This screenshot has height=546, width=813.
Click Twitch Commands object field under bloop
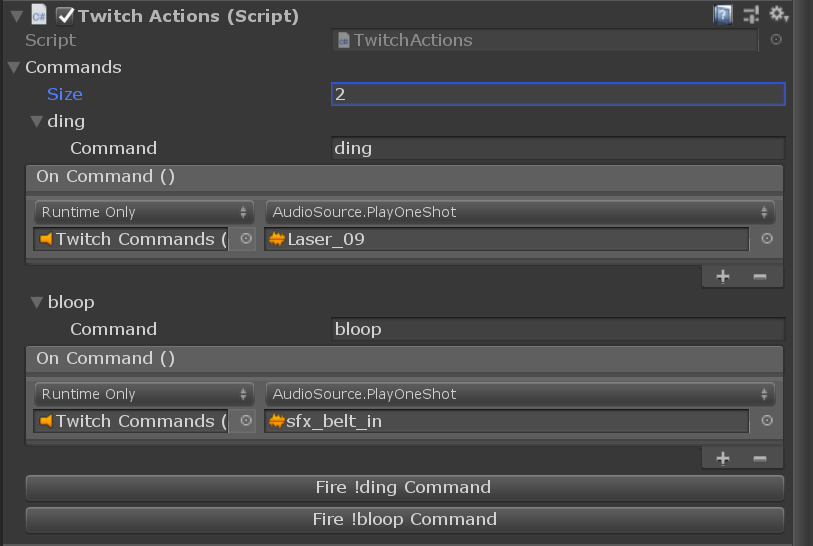click(x=131, y=421)
